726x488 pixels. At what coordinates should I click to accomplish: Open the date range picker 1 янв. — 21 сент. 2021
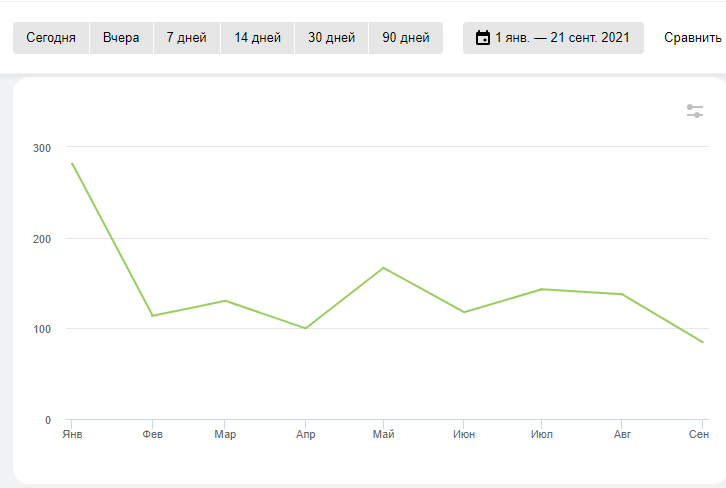pyautogui.click(x=553, y=38)
